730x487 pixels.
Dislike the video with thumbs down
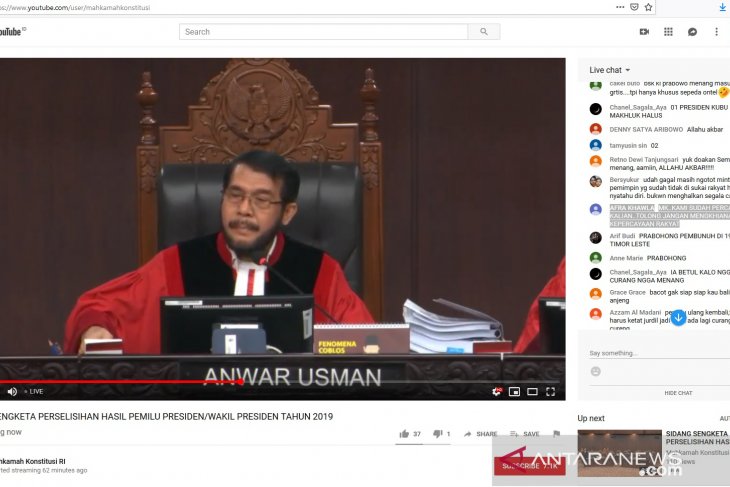[x=441, y=434]
